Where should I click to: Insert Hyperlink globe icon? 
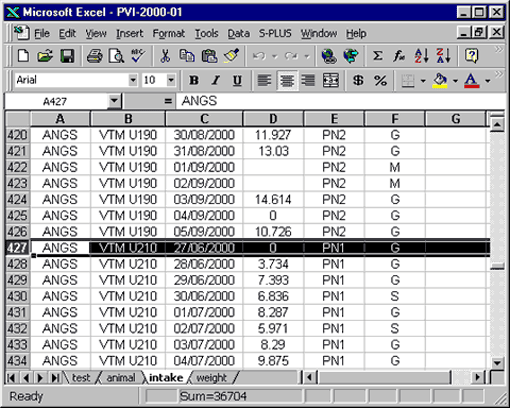point(329,56)
